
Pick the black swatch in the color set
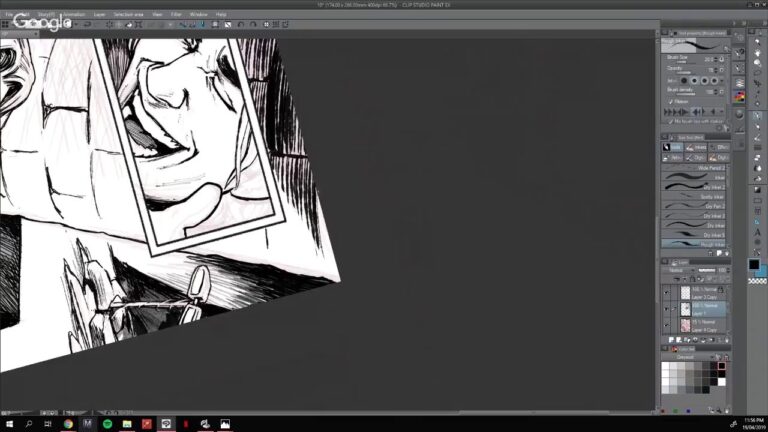coord(721,366)
